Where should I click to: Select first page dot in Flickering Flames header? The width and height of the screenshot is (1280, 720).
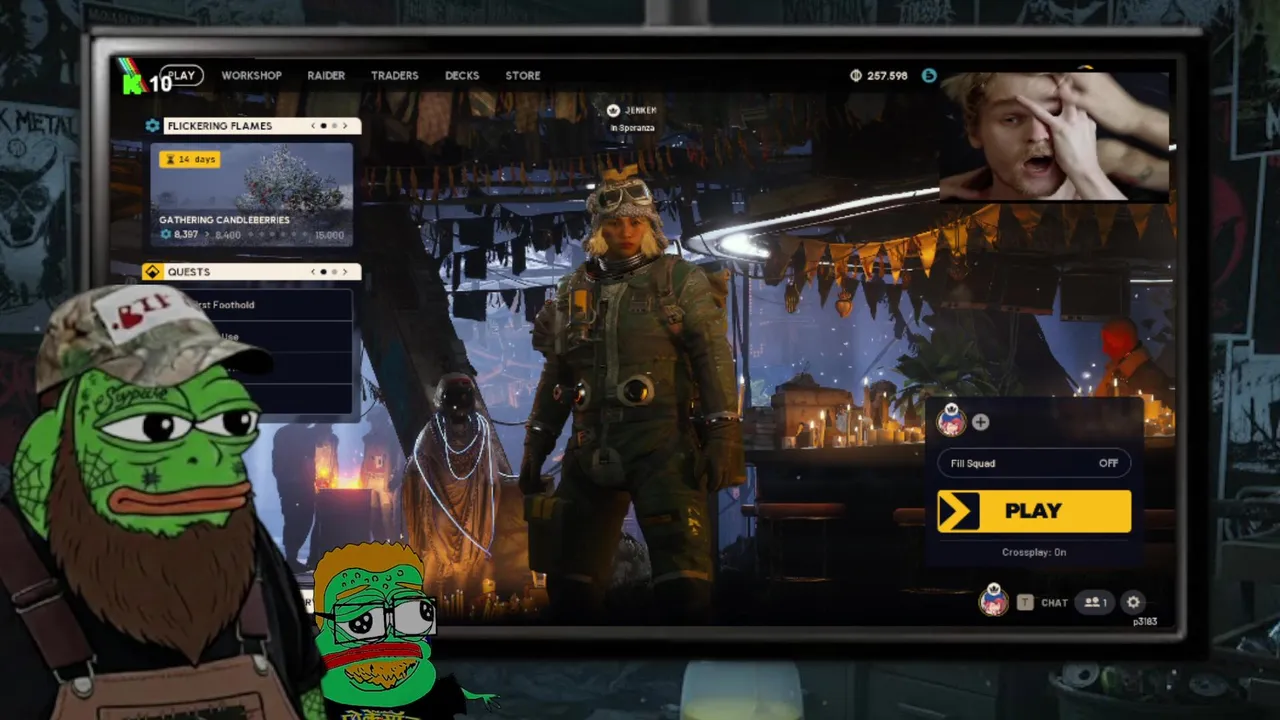pos(323,126)
